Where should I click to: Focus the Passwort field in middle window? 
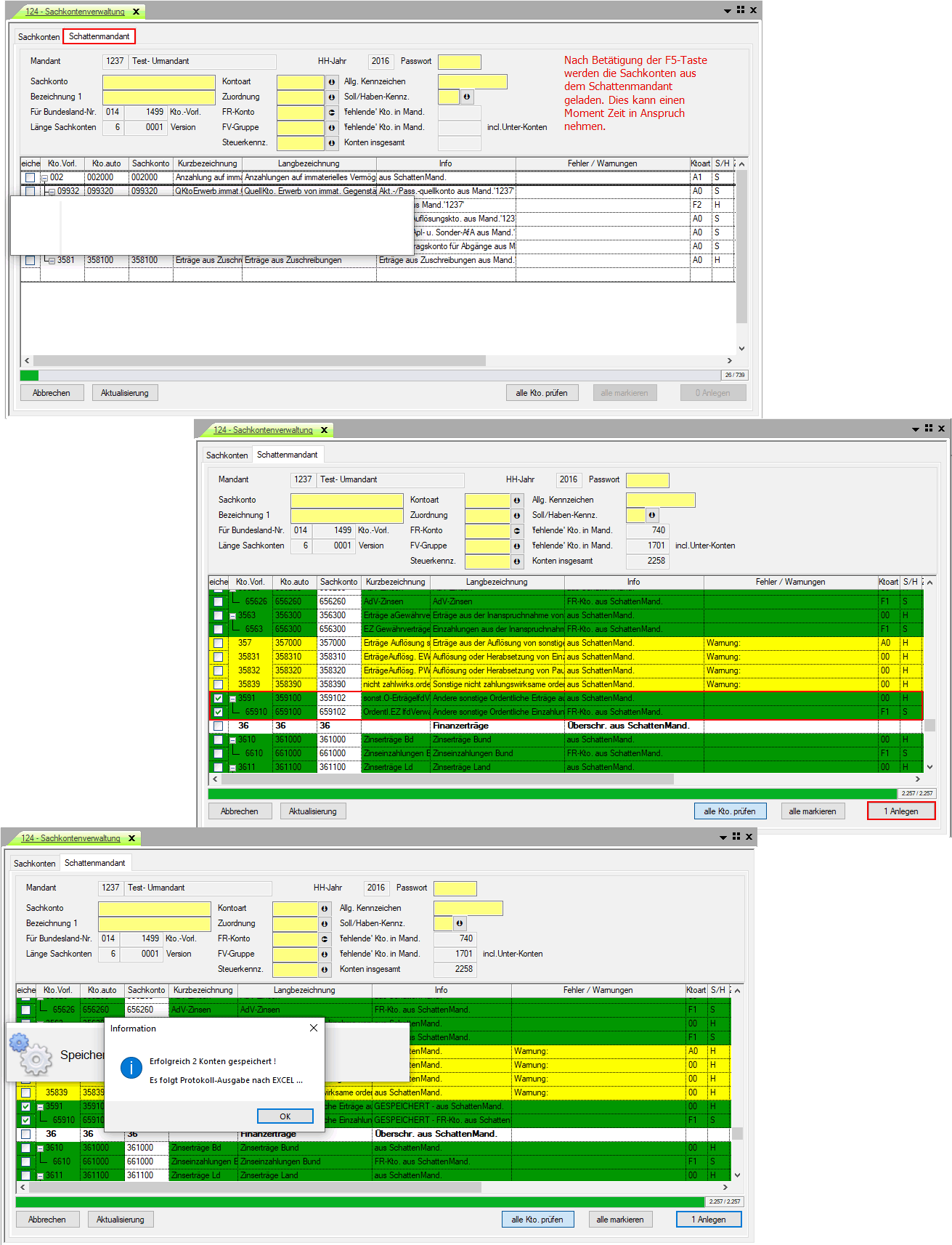[647, 480]
